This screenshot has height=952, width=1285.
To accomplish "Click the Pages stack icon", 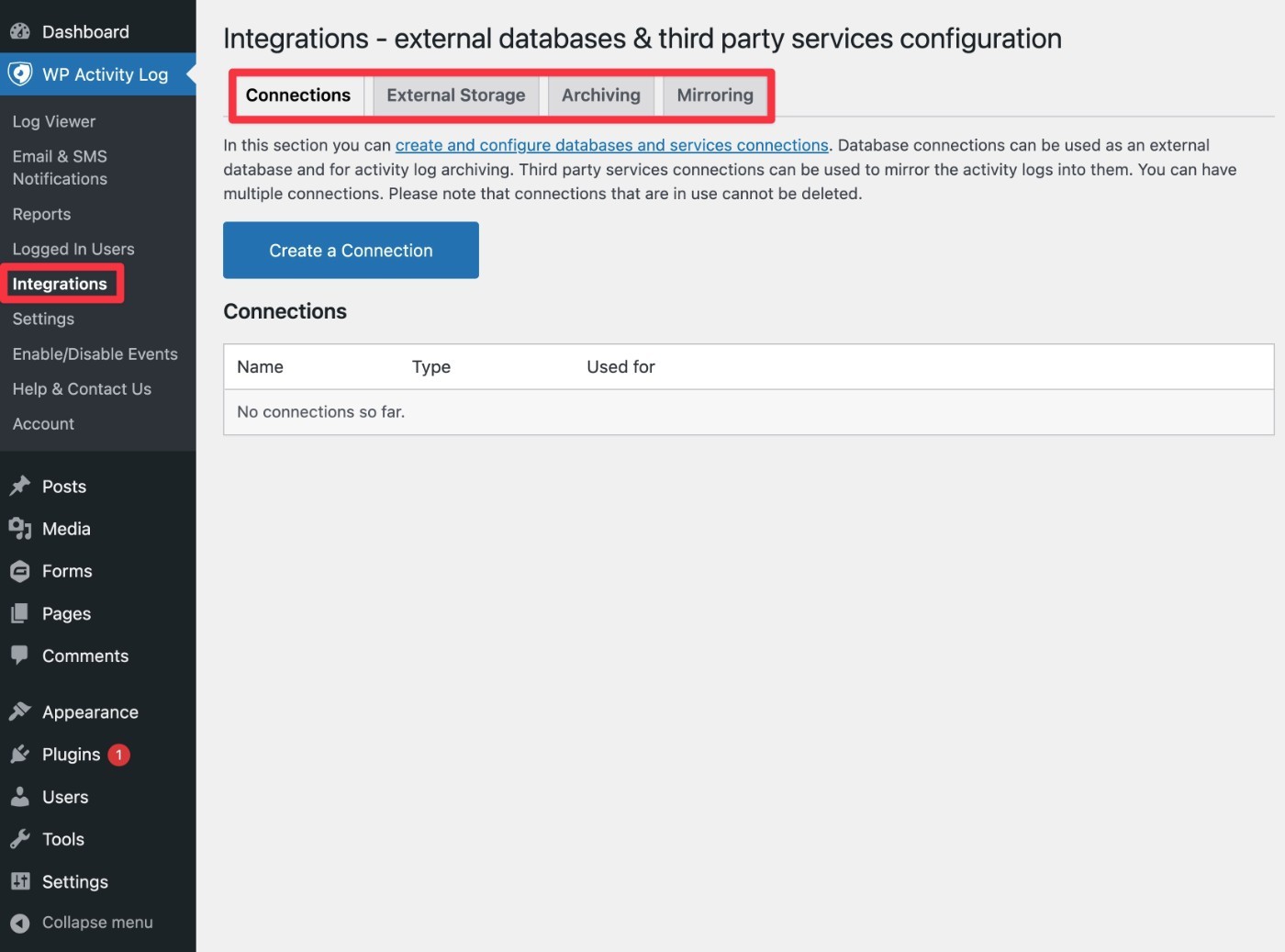I will [x=20, y=613].
